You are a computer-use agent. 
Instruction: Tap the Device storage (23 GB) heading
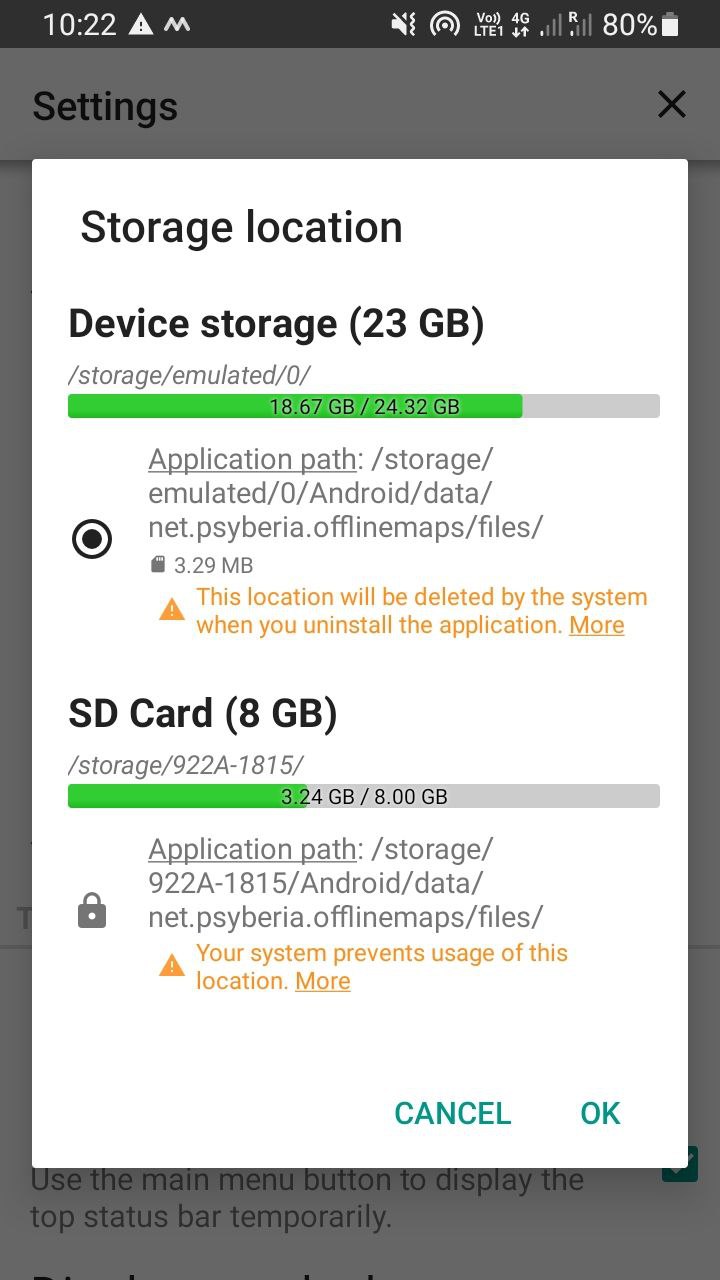coord(276,324)
